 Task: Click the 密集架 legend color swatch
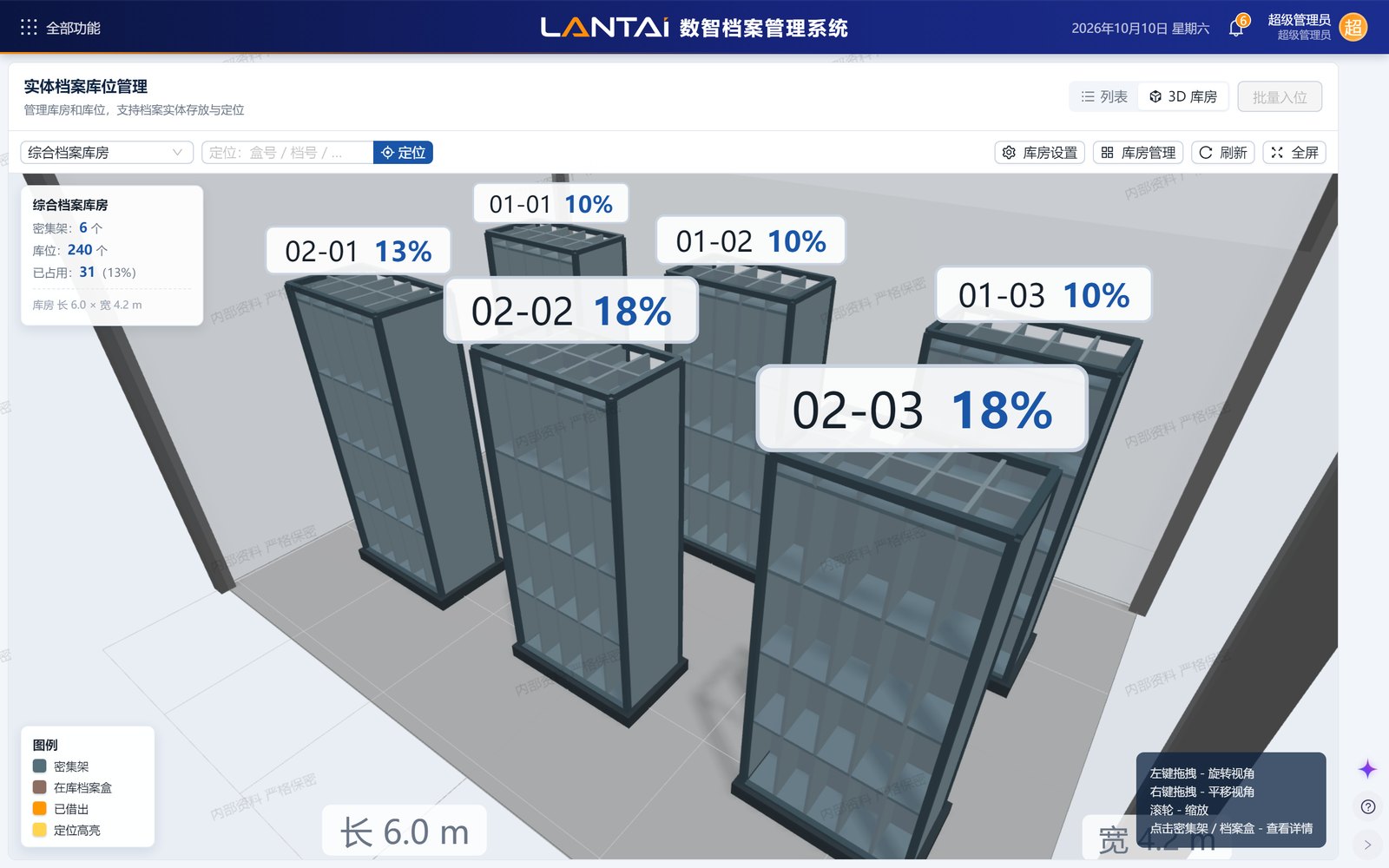click(39, 766)
